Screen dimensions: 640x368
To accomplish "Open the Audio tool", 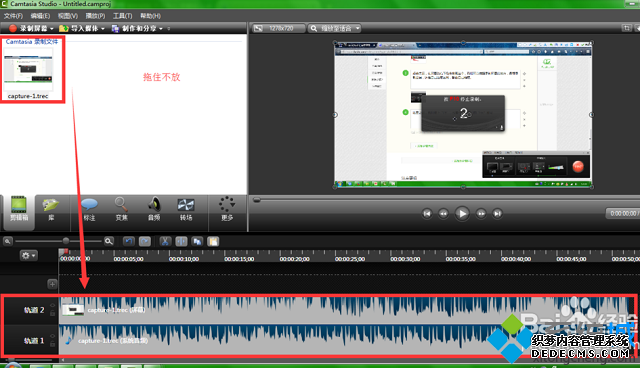I will coord(154,209).
